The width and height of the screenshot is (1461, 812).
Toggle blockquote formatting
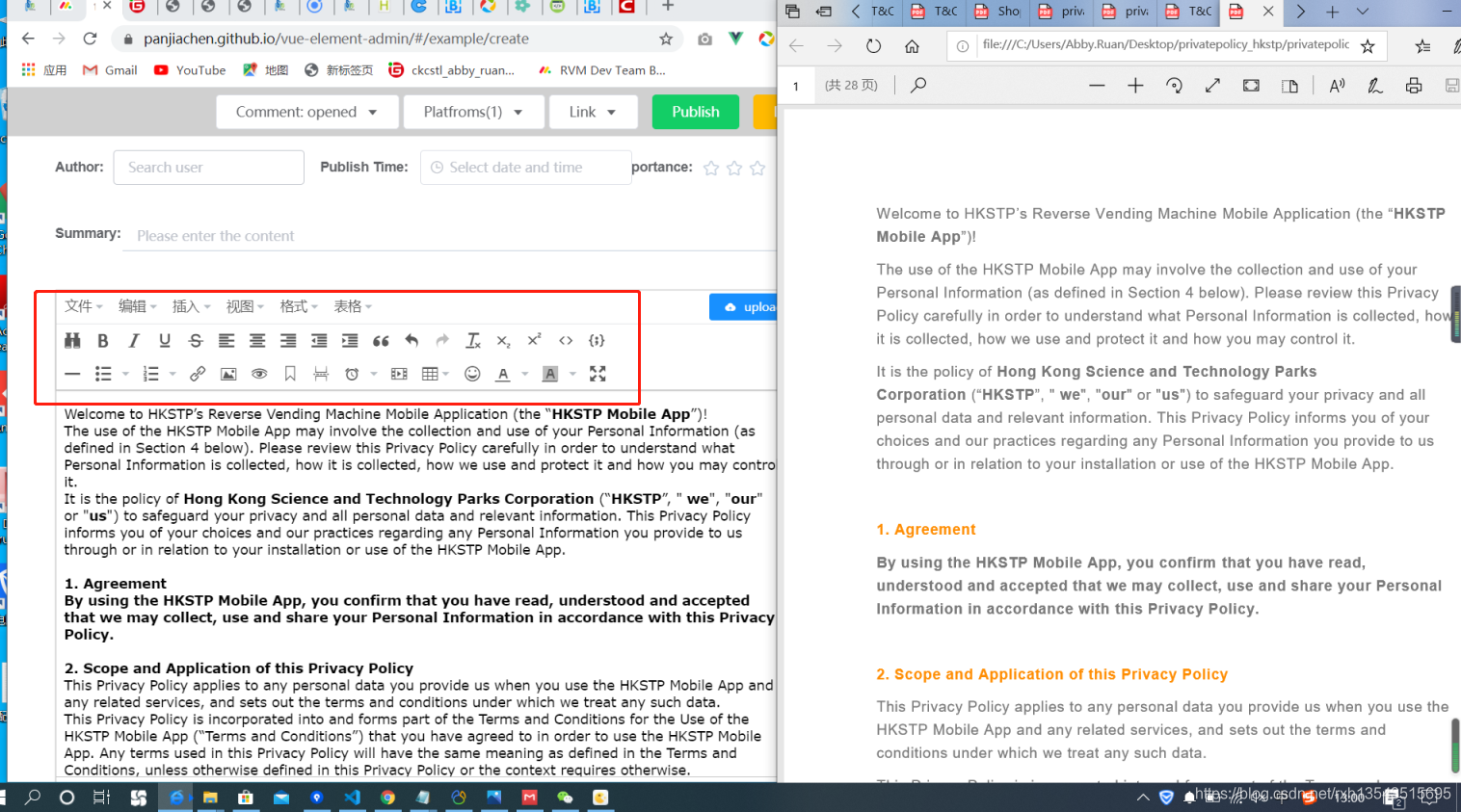381,340
